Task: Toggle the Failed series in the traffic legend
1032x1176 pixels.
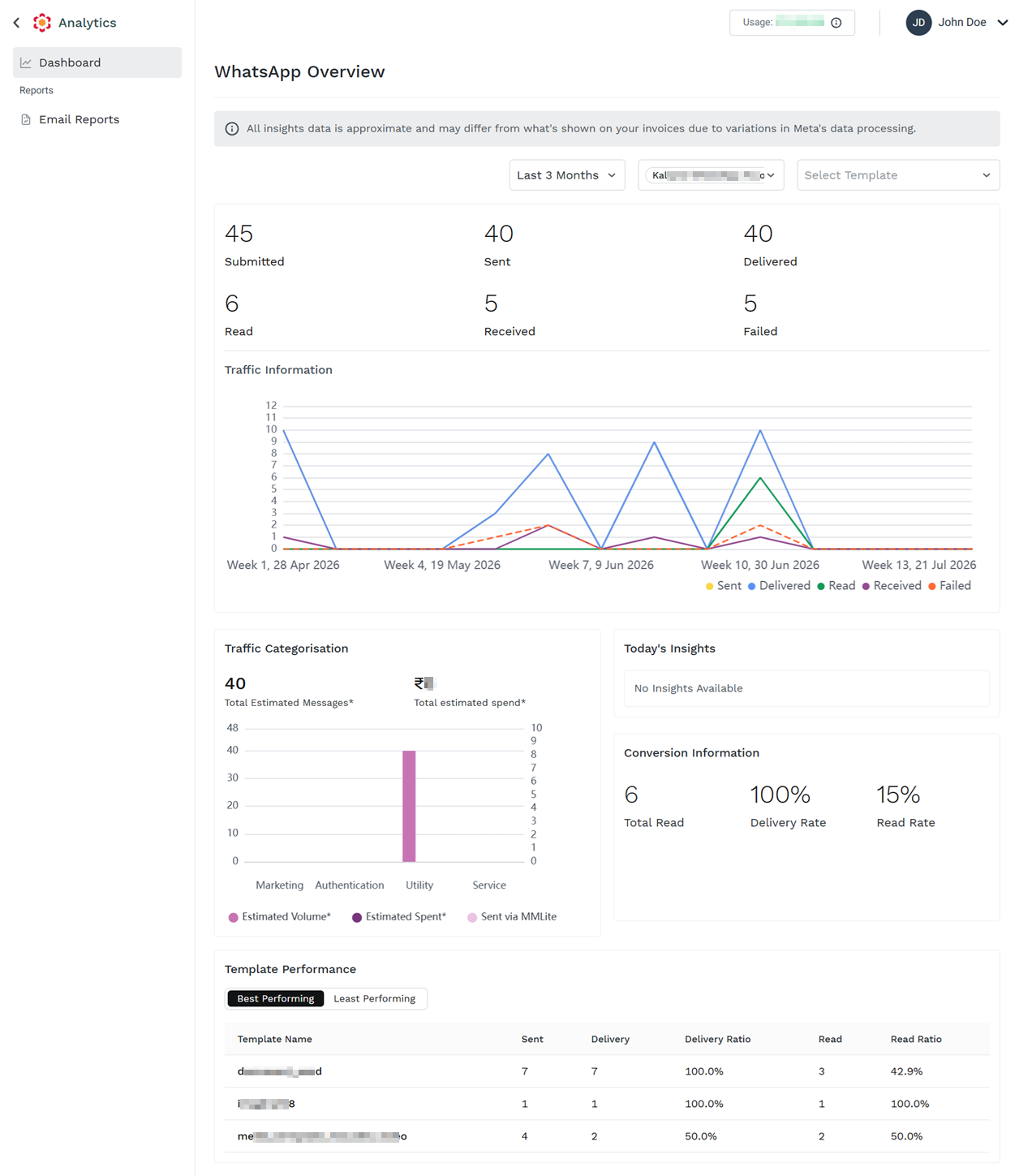Action: [x=950, y=586]
